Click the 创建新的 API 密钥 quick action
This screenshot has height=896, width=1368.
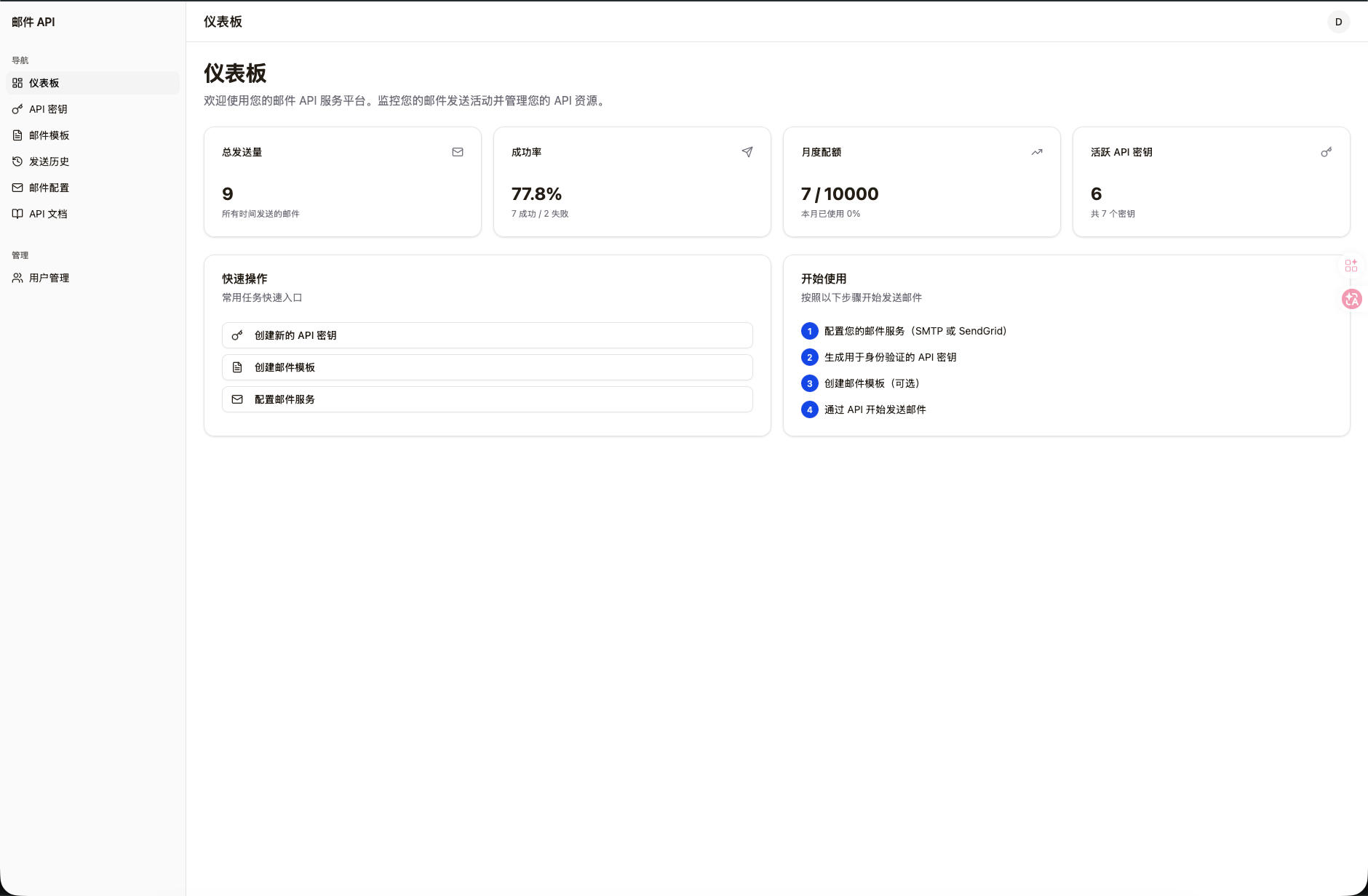(x=487, y=335)
